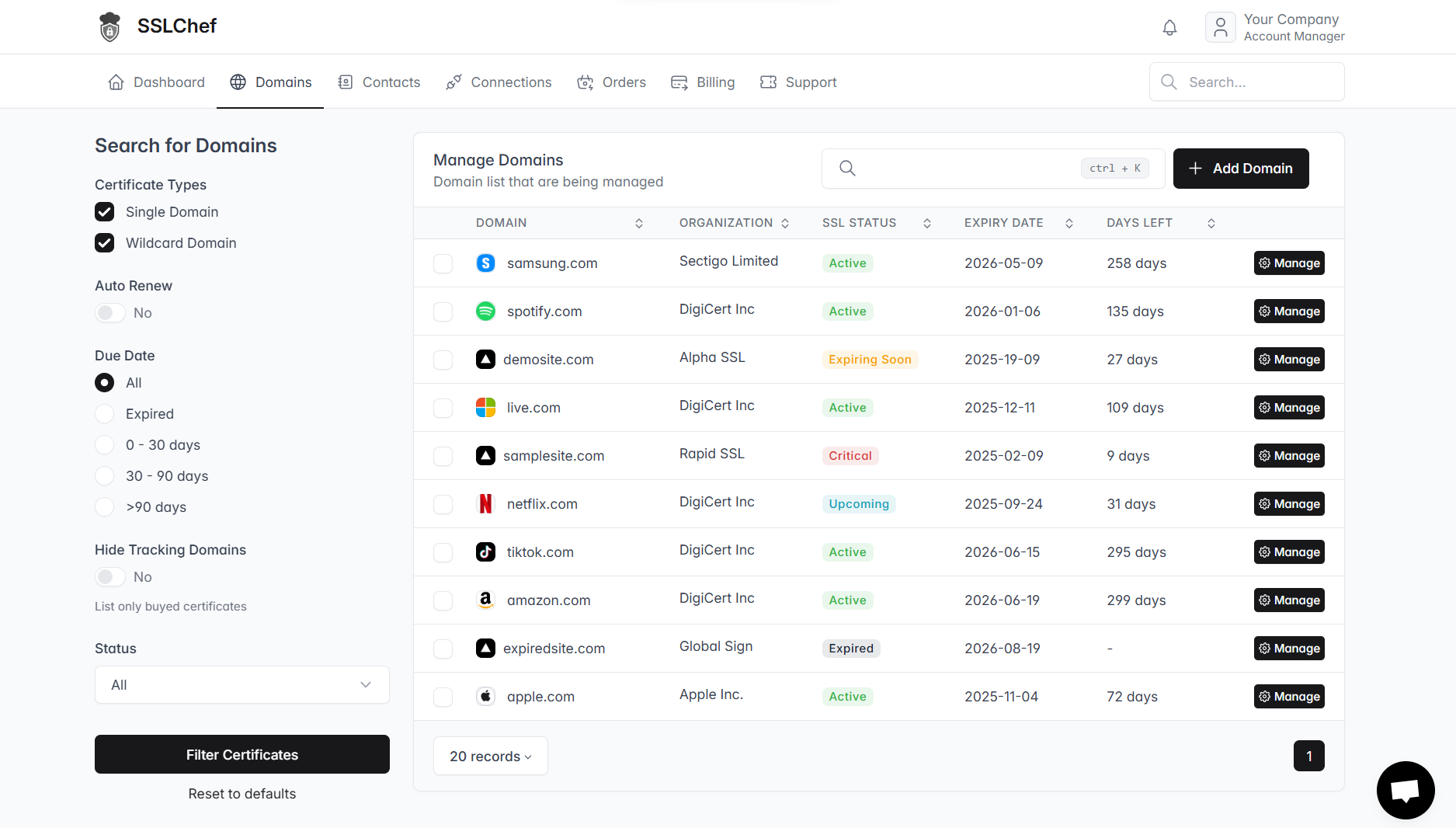Sort by Days Left column arrows
1456x828 pixels.
point(1211,224)
